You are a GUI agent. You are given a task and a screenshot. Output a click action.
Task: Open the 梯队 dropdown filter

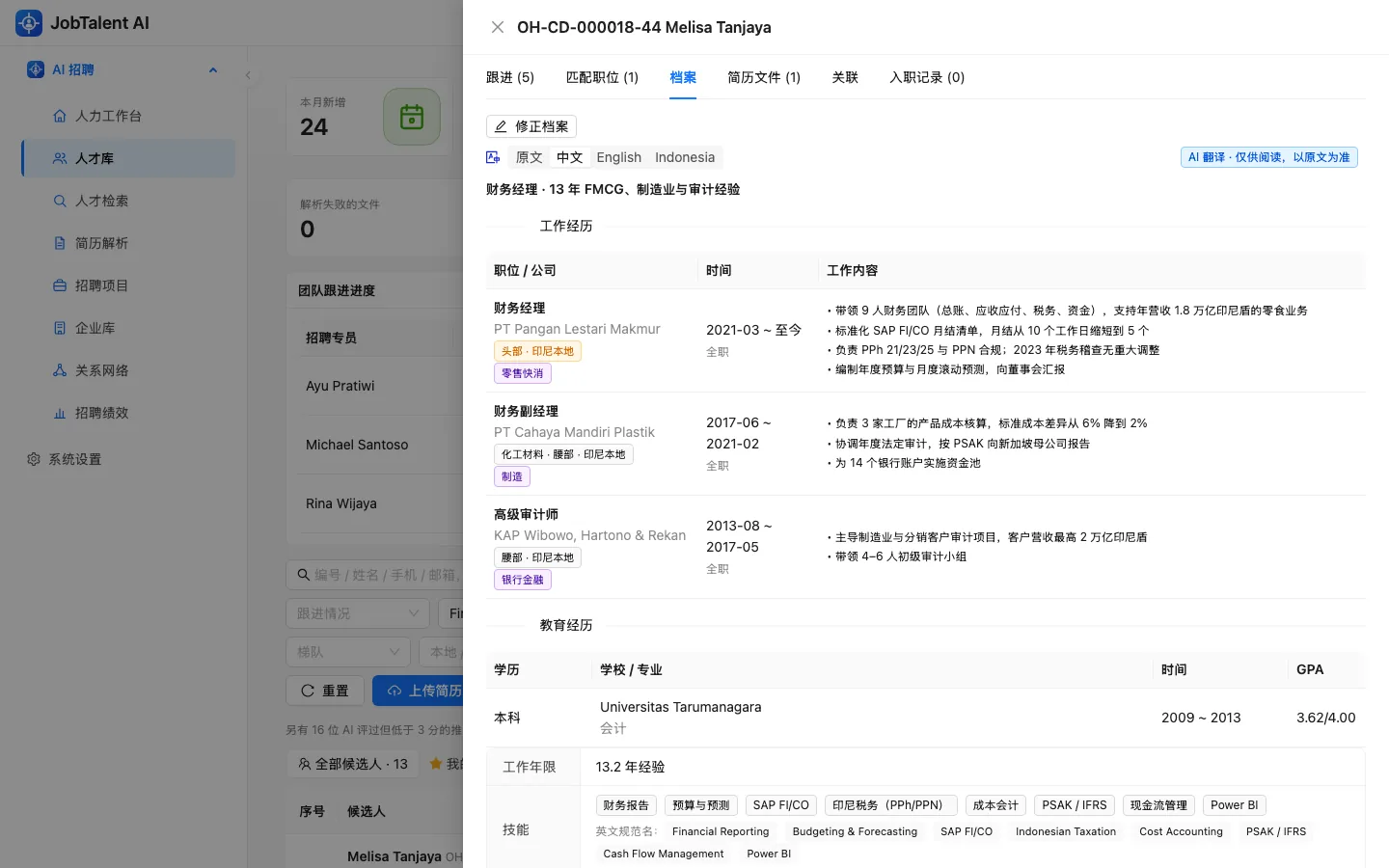(x=348, y=652)
